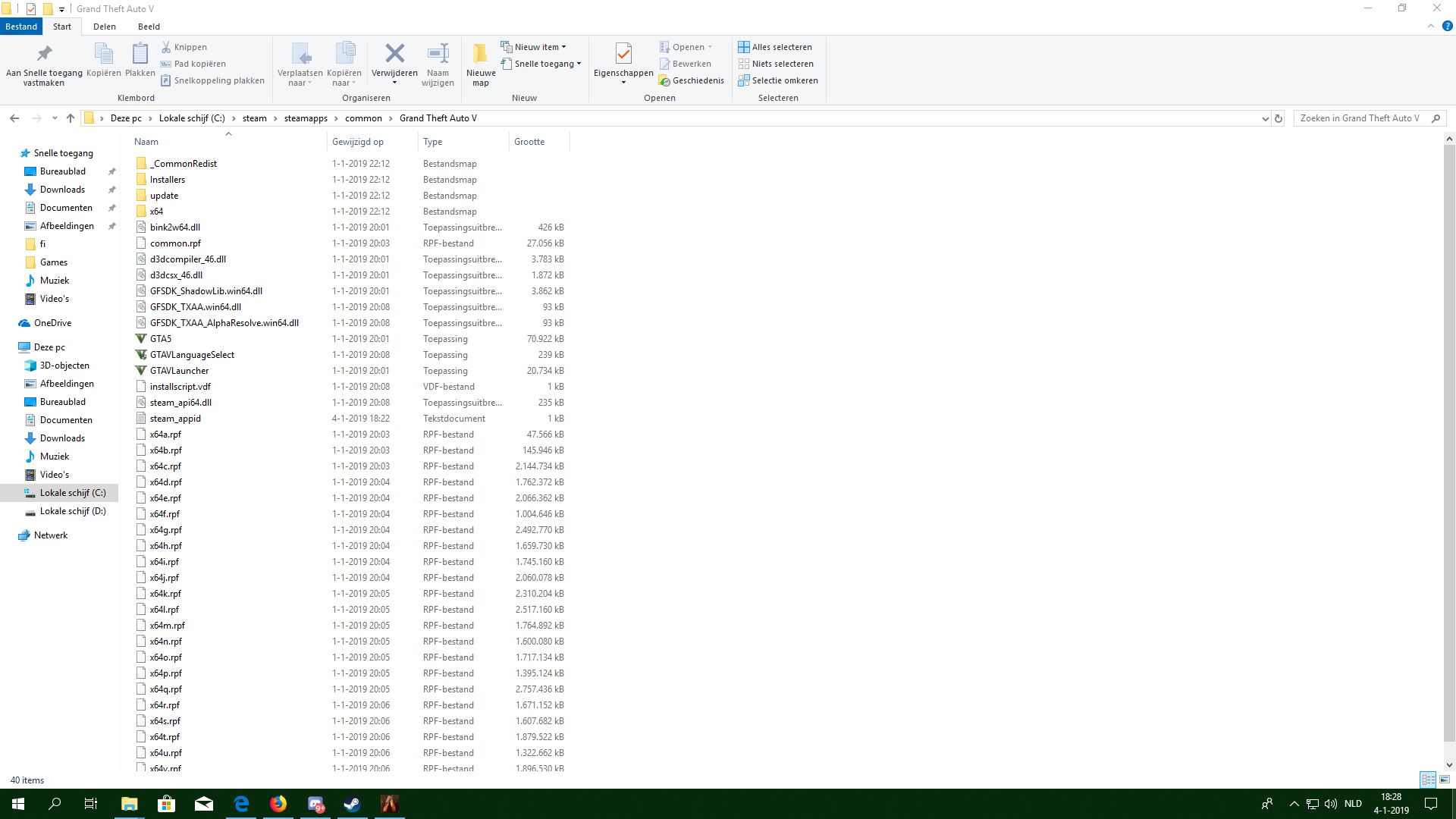Click the up-arrow parent folder button
Image resolution: width=1456 pixels, height=819 pixels.
click(x=71, y=118)
